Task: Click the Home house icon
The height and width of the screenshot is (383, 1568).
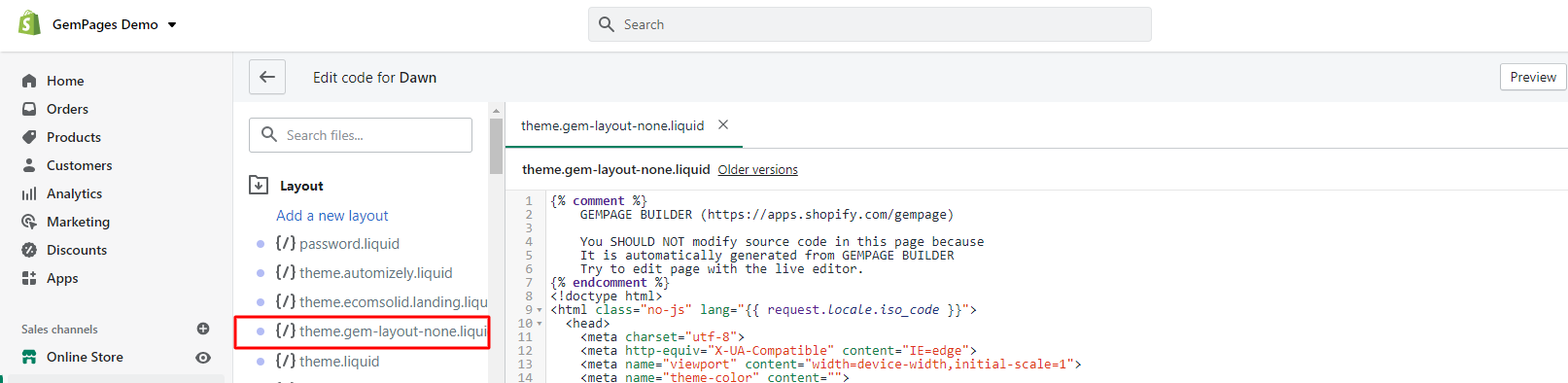Action: [29, 81]
